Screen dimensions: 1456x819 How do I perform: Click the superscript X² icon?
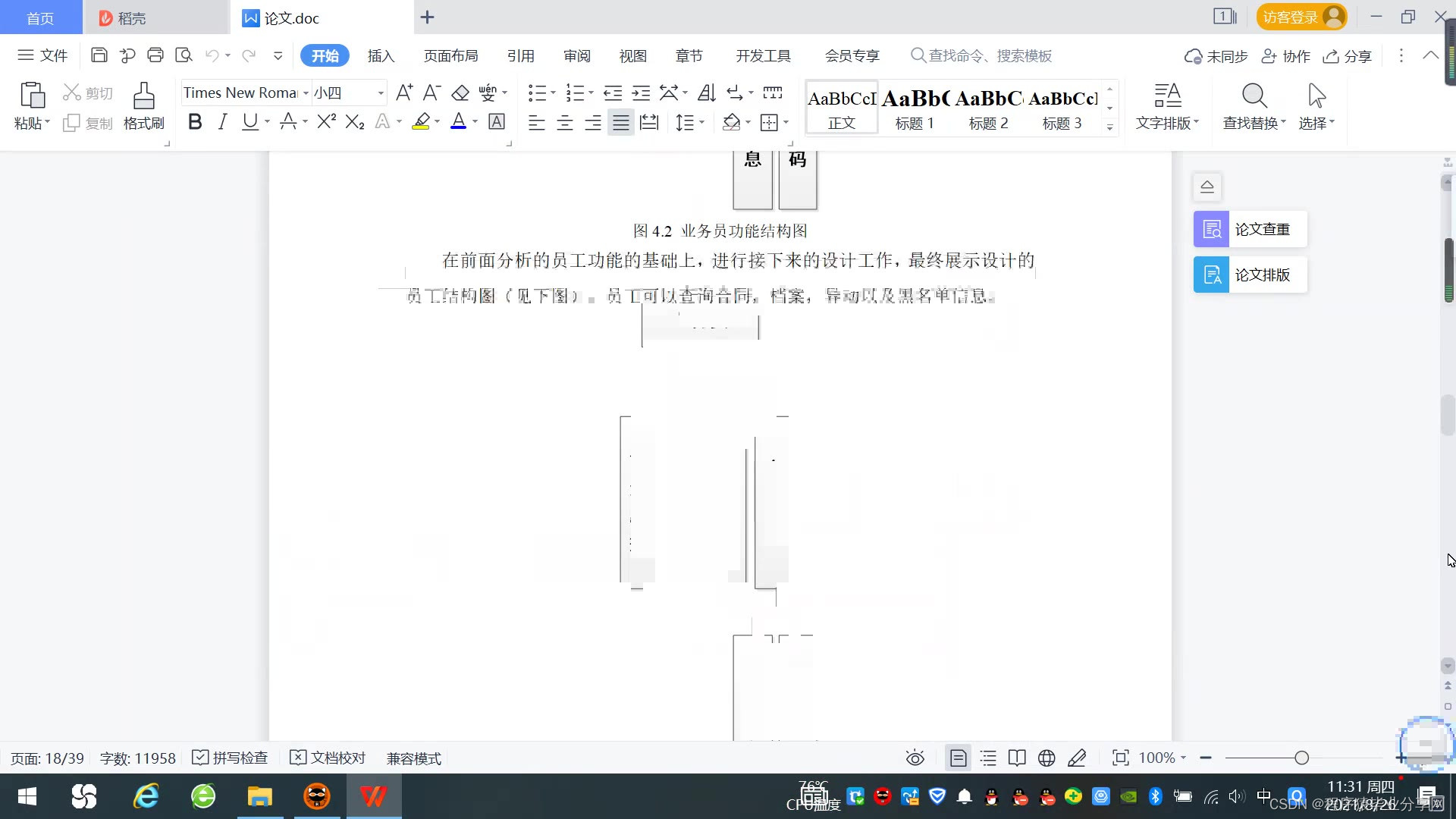326,122
